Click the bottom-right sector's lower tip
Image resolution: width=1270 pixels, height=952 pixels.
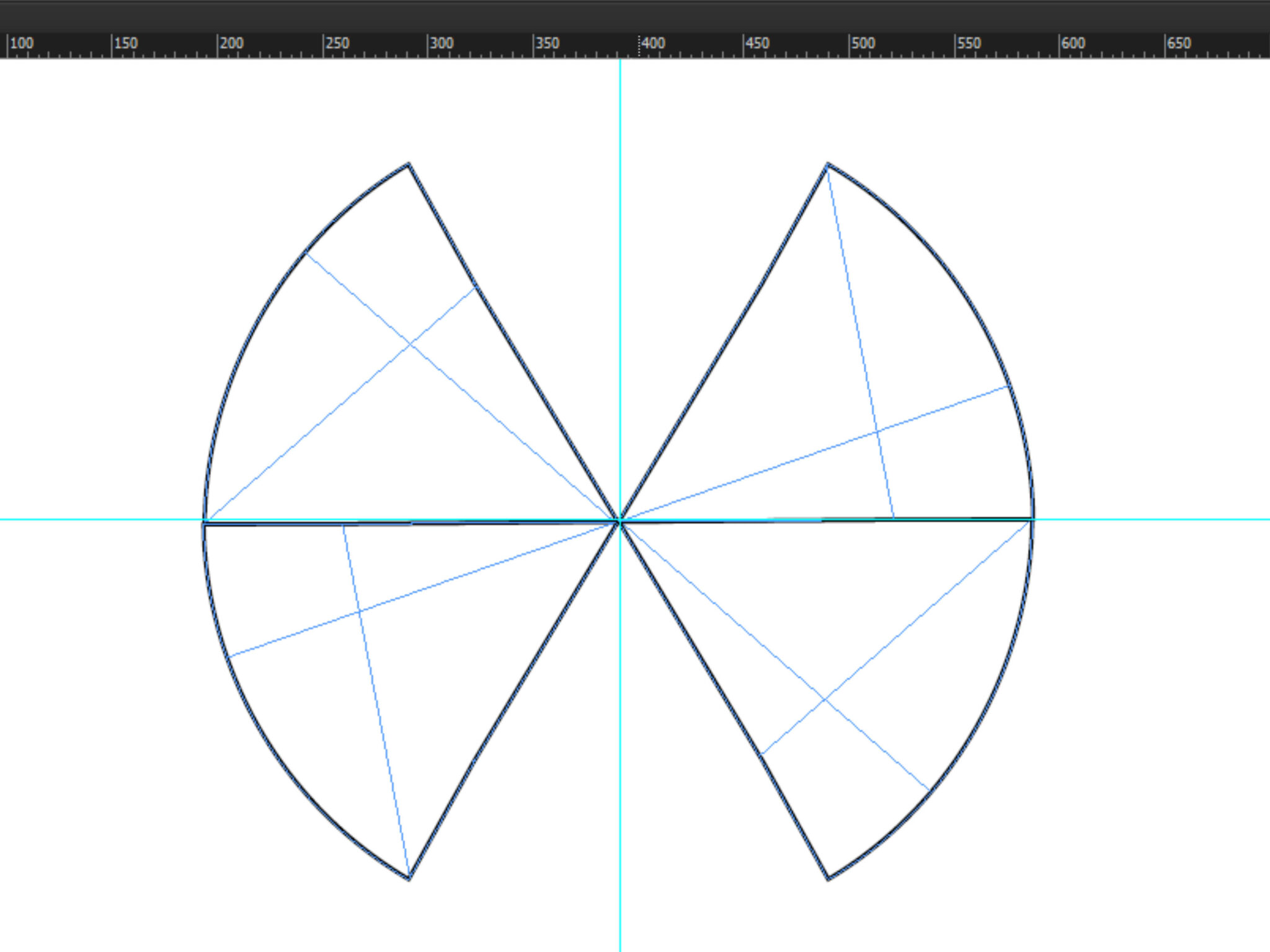[828, 878]
